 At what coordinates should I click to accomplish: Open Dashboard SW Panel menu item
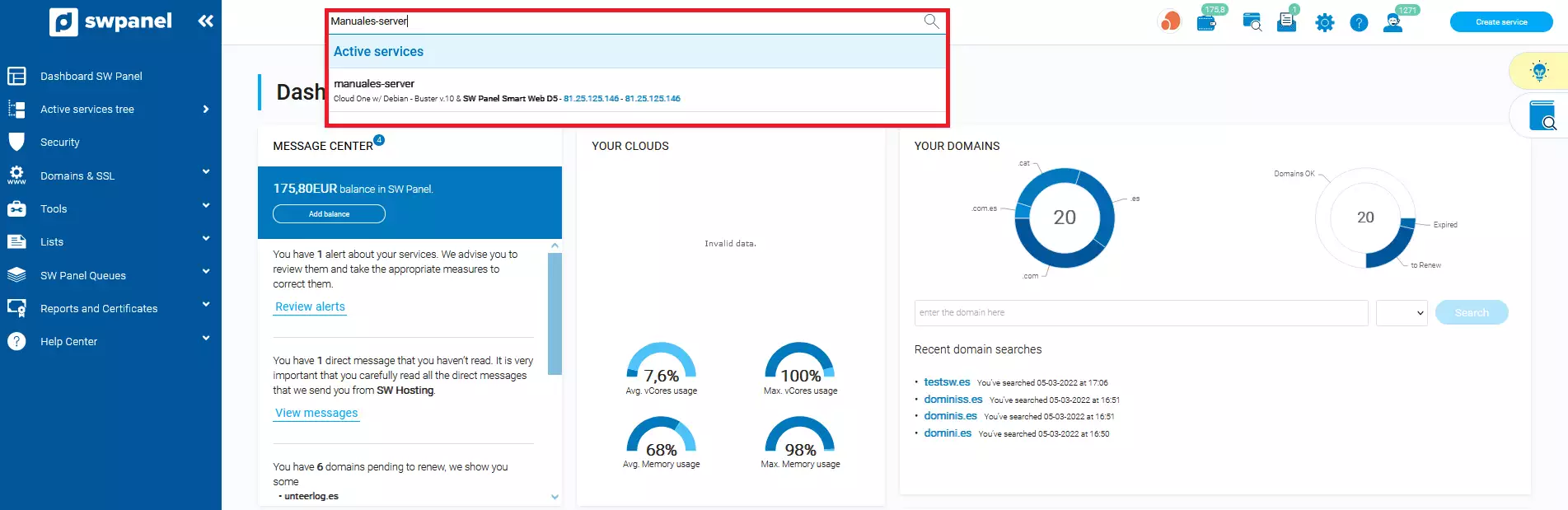coord(91,76)
